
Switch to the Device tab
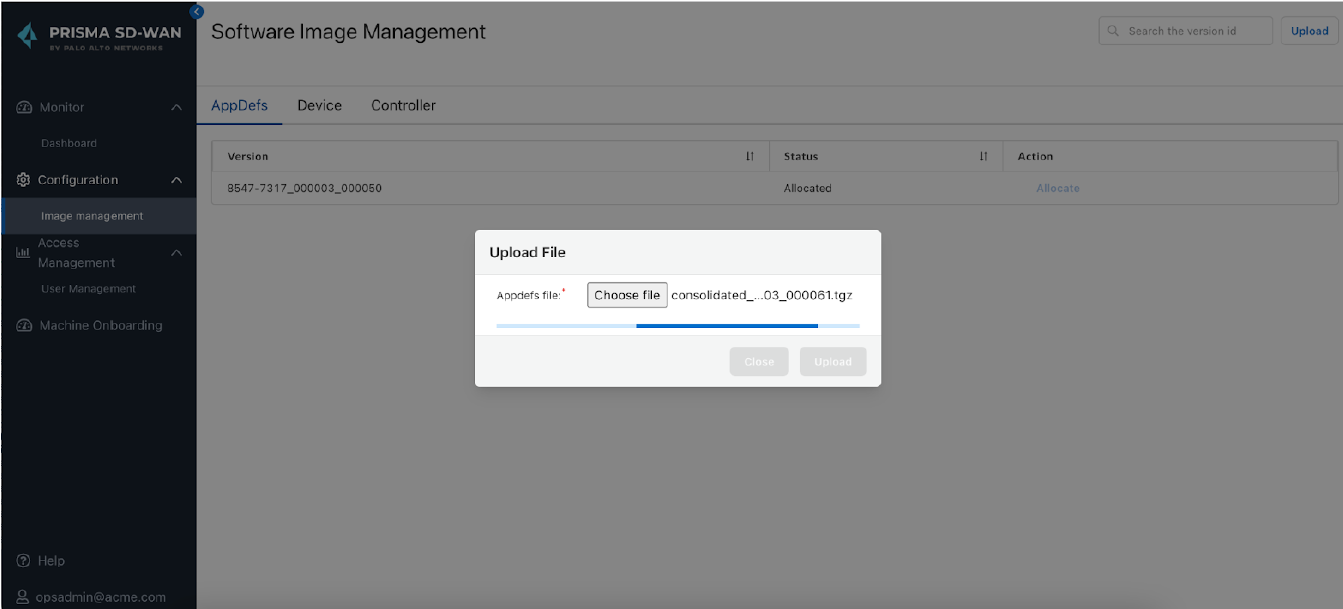(x=319, y=105)
